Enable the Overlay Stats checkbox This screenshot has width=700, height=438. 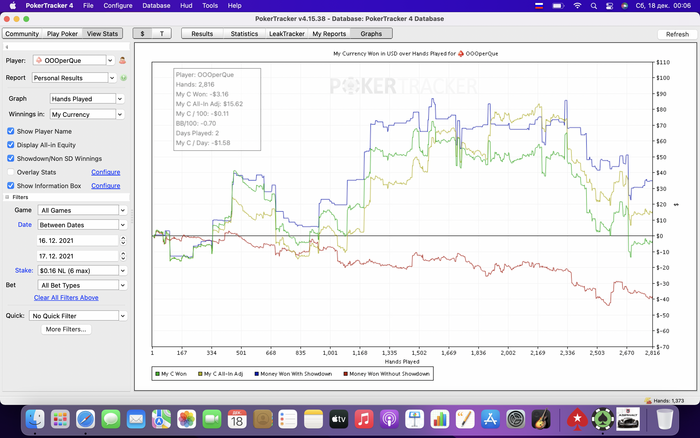10,172
